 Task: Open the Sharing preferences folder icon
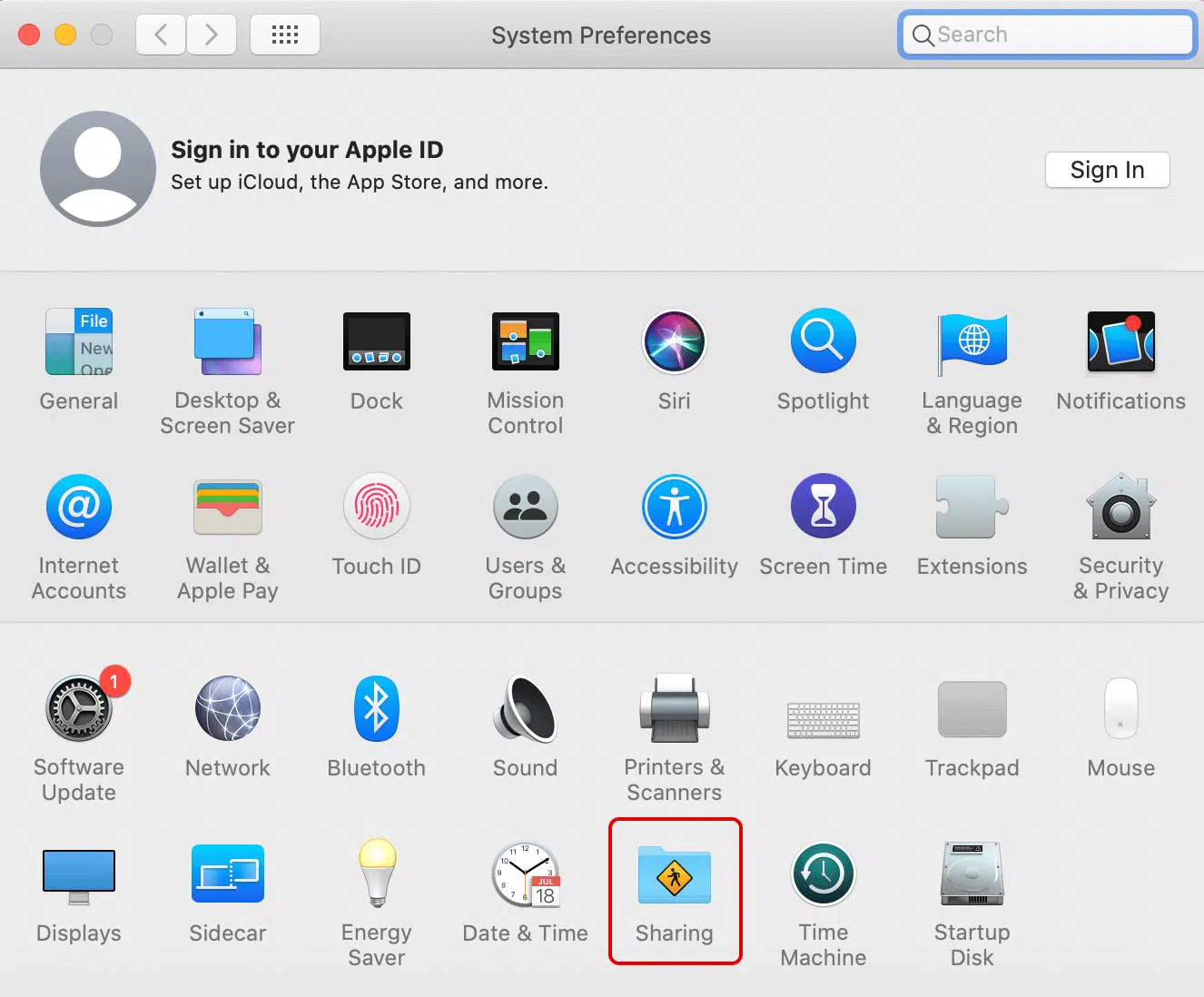coord(675,874)
